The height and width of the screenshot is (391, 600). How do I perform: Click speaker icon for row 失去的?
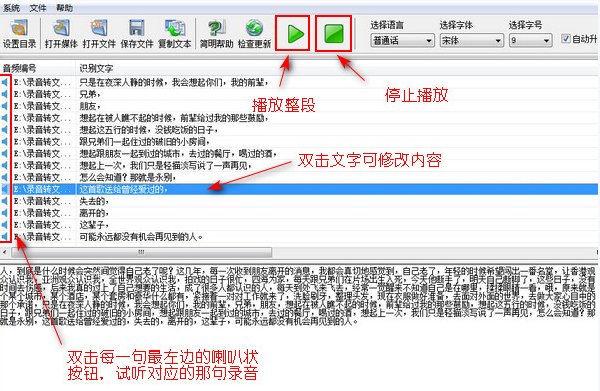click(x=5, y=201)
